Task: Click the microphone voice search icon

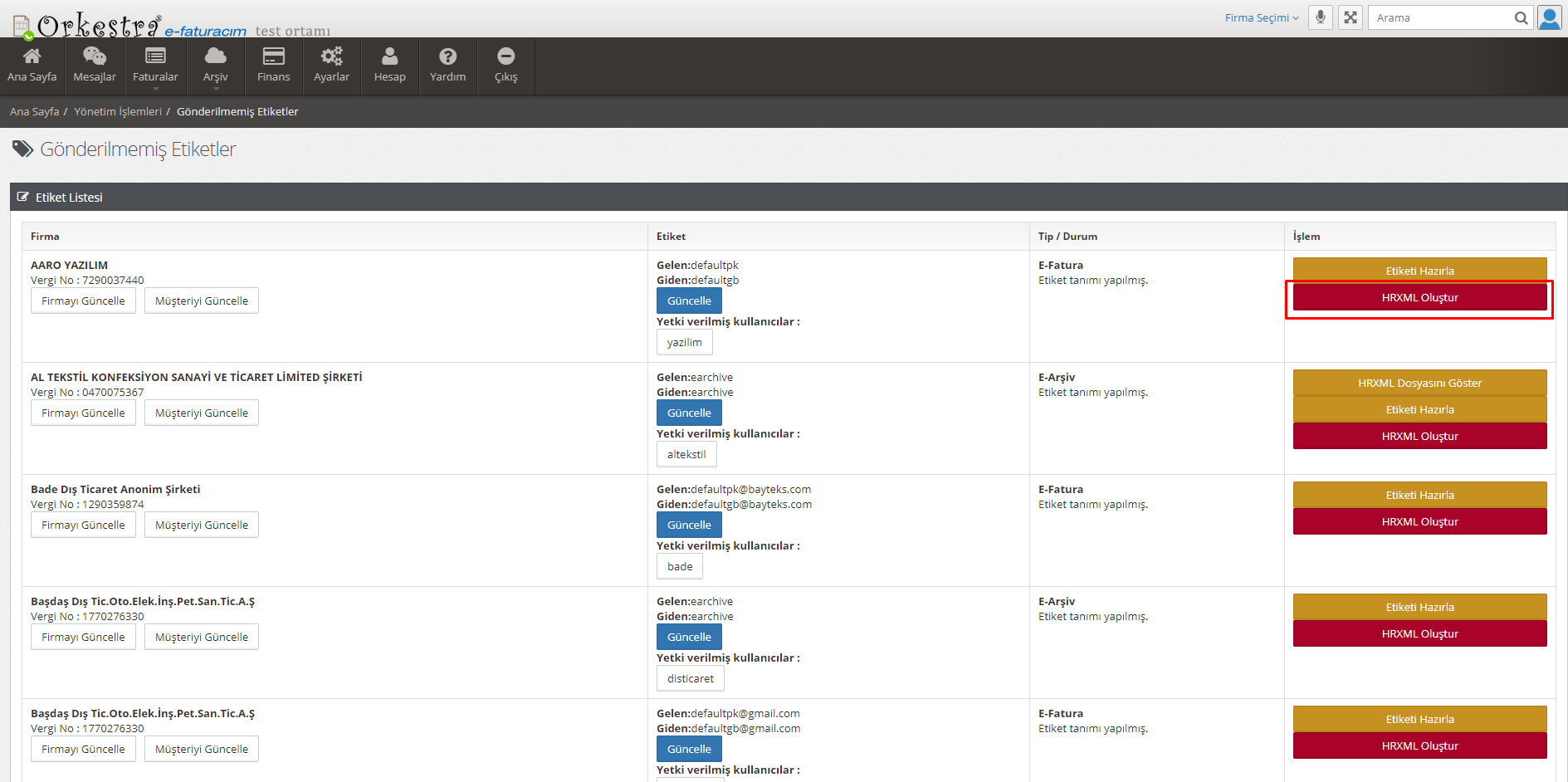Action: (x=1320, y=17)
